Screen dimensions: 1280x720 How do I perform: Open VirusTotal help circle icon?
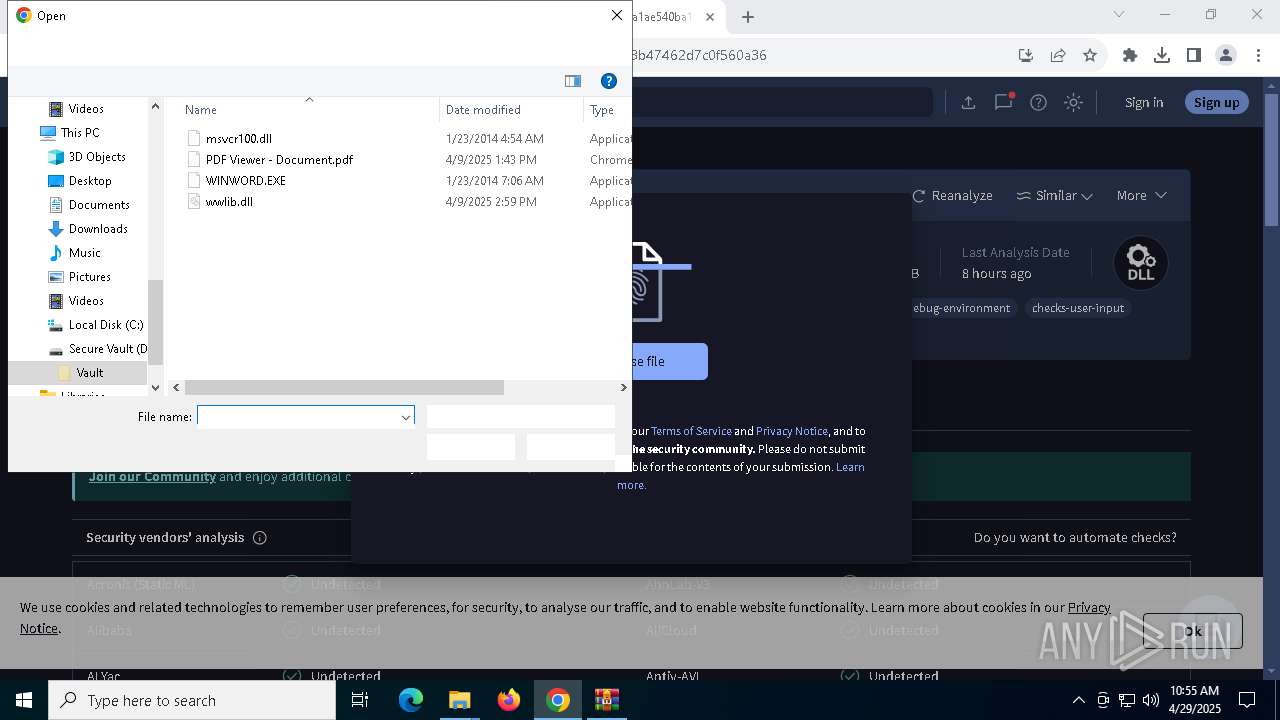[x=1039, y=102]
